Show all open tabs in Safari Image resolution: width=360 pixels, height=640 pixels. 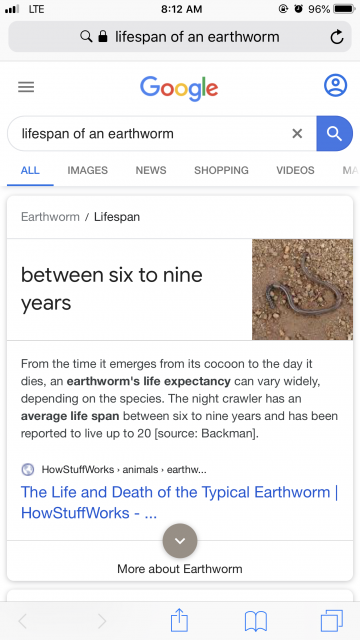click(332, 621)
